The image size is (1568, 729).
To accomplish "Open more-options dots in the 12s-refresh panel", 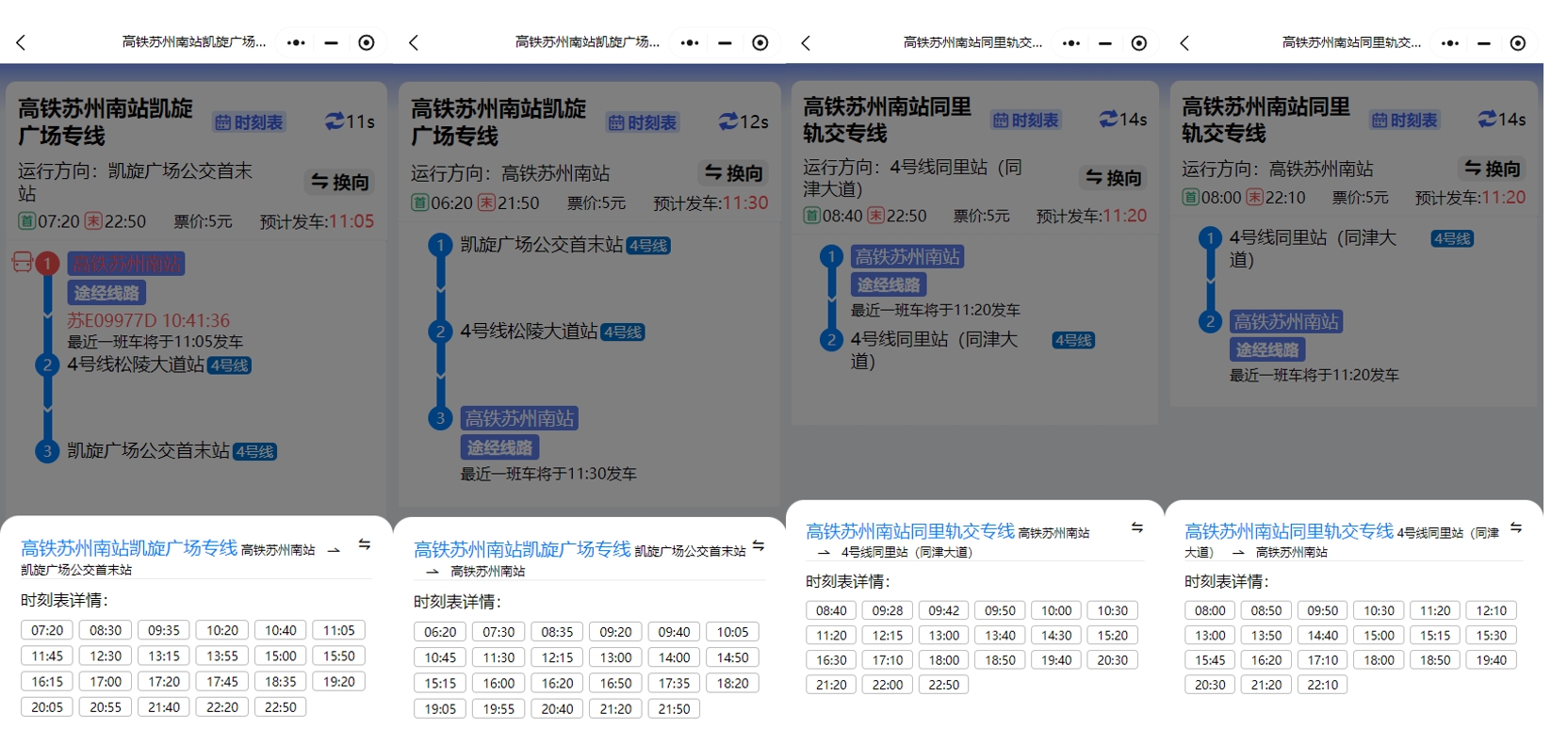I will (x=690, y=42).
